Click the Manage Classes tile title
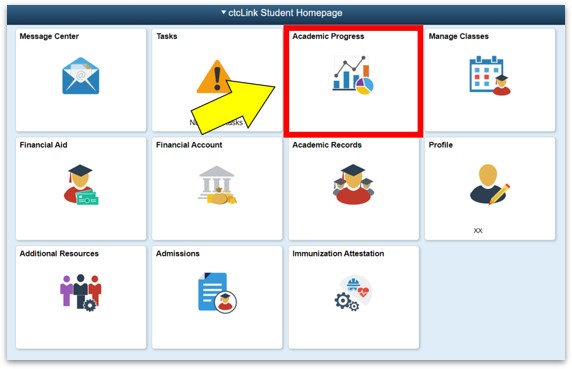 [458, 36]
